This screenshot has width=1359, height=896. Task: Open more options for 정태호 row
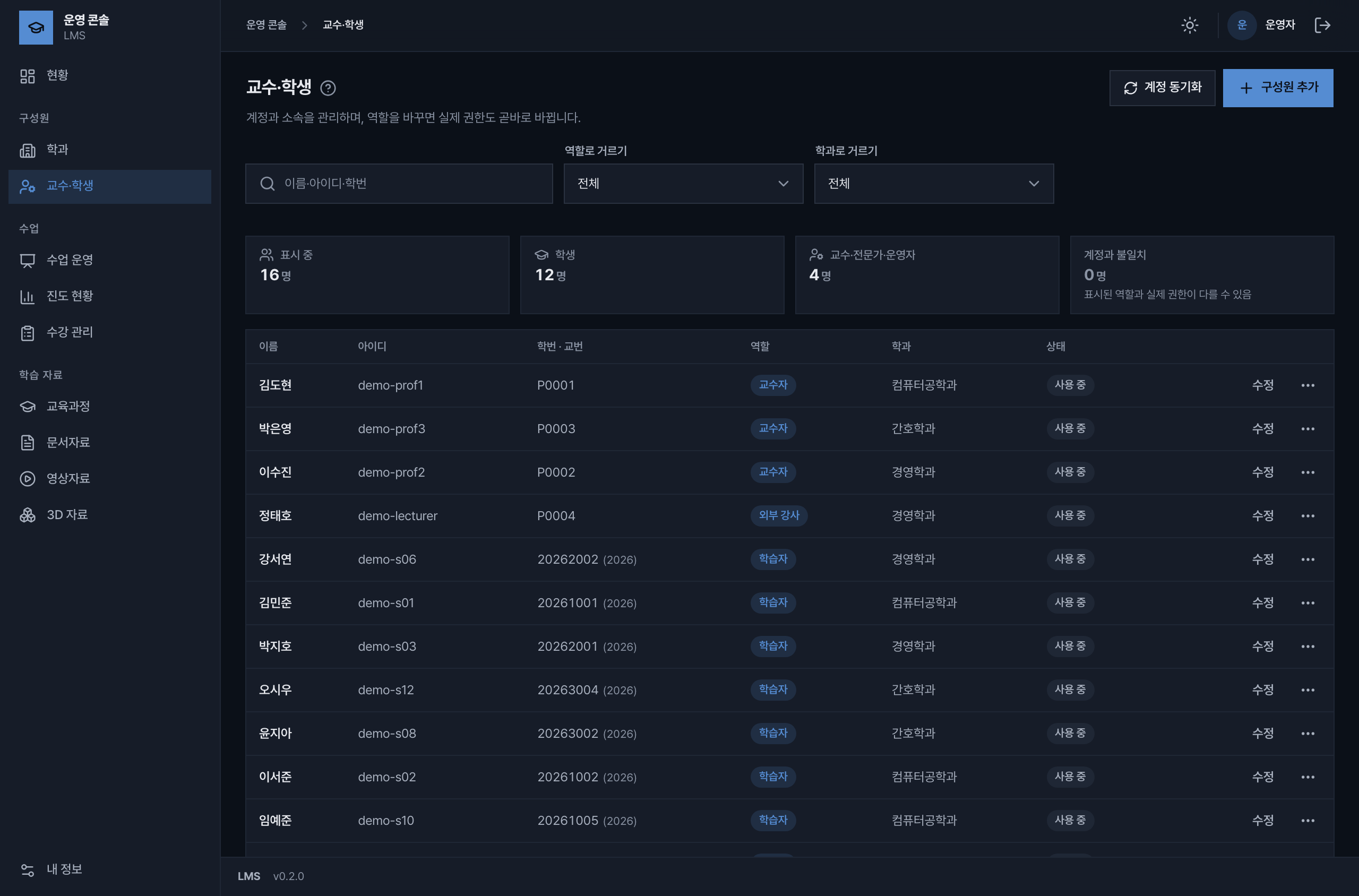[x=1308, y=515]
